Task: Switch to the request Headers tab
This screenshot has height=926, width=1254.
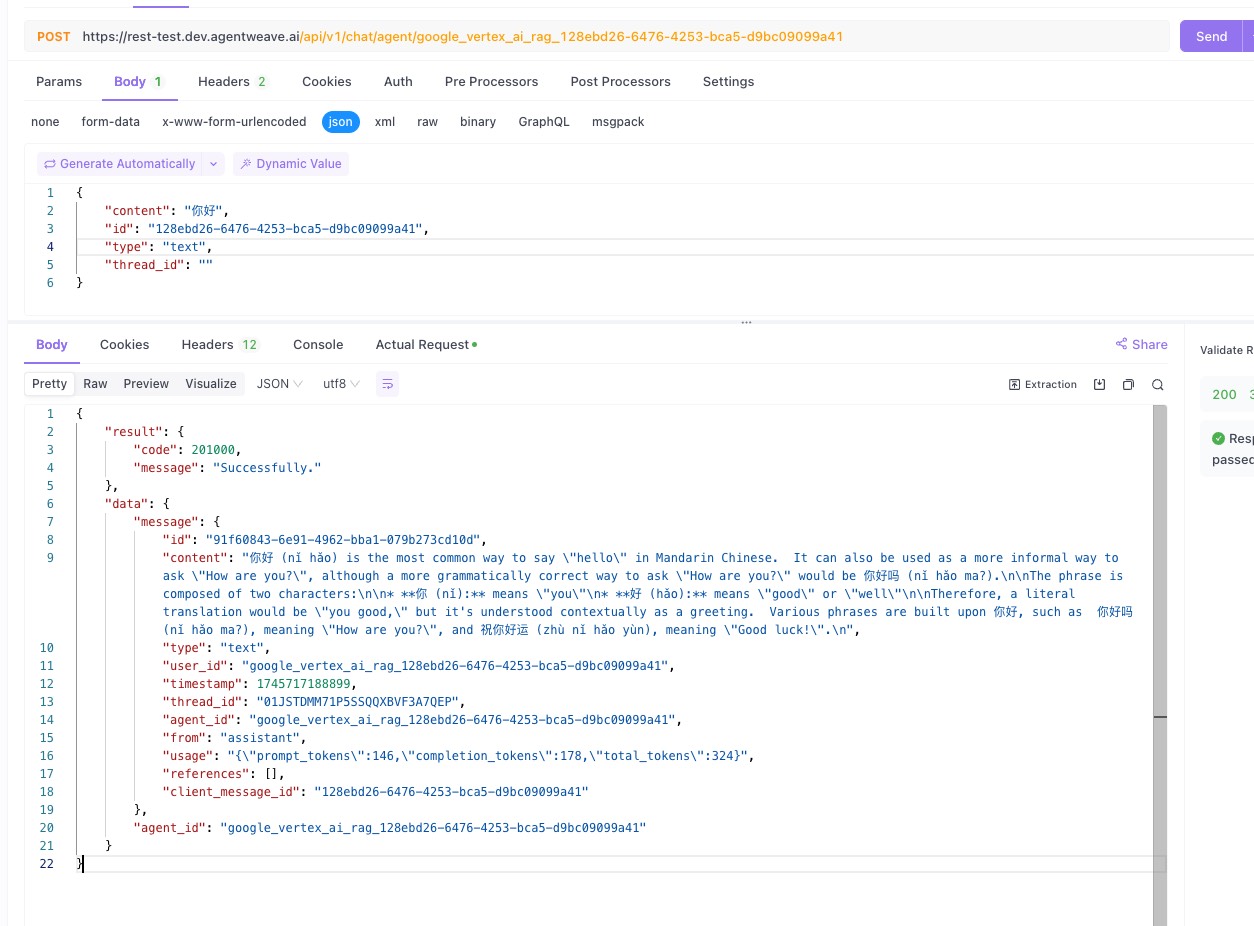Action: 231,82
